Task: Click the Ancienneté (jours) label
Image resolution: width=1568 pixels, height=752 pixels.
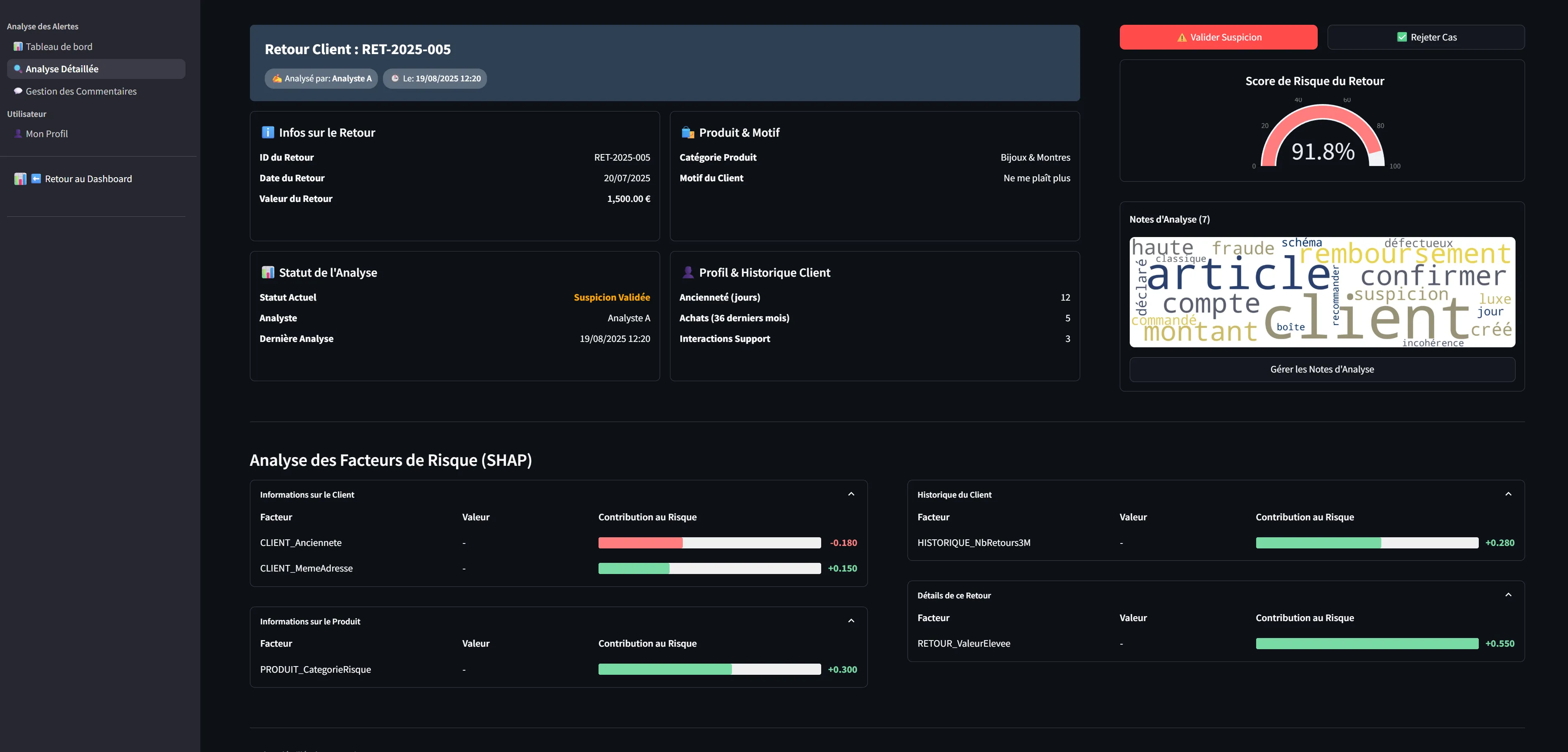Action: [720, 297]
